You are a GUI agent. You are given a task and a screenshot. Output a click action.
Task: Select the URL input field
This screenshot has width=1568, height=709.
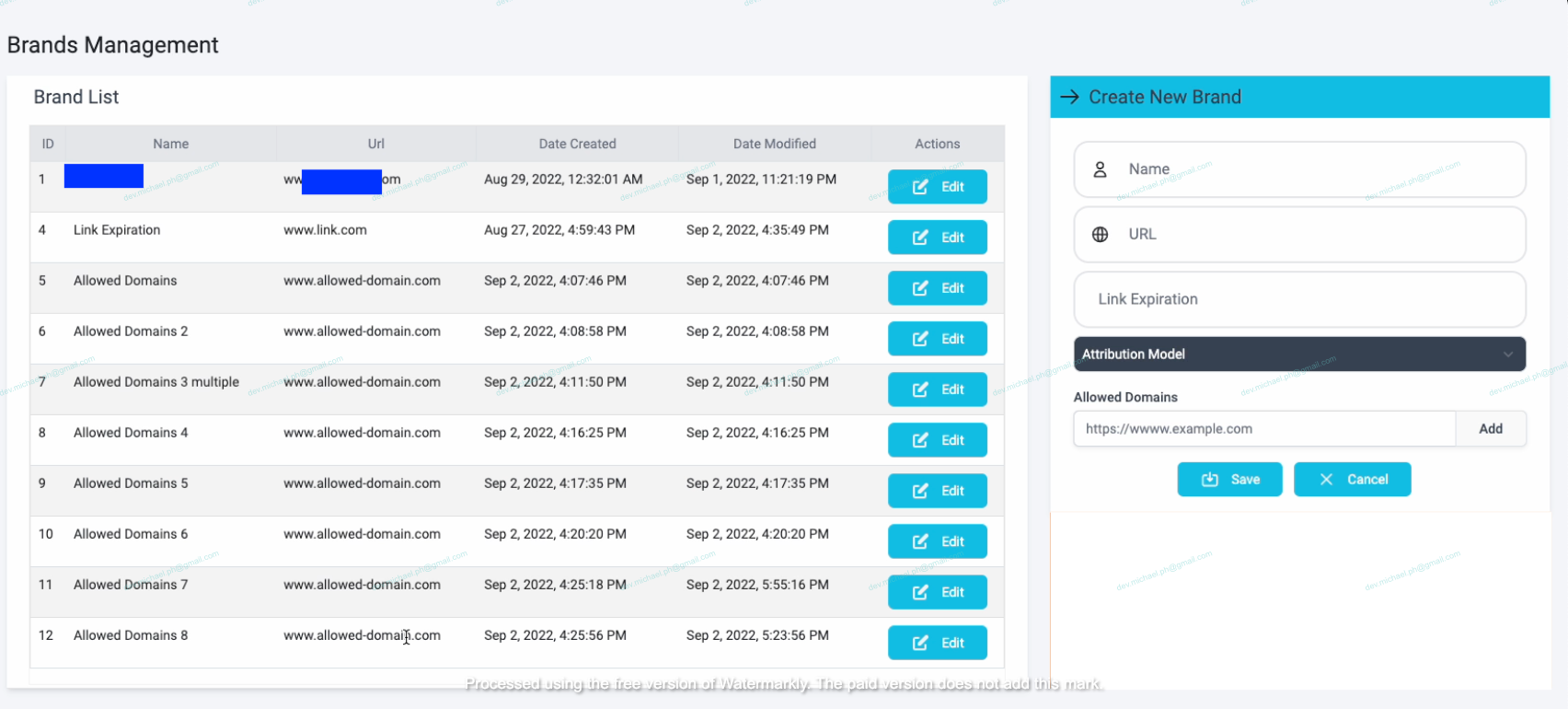(1316, 235)
